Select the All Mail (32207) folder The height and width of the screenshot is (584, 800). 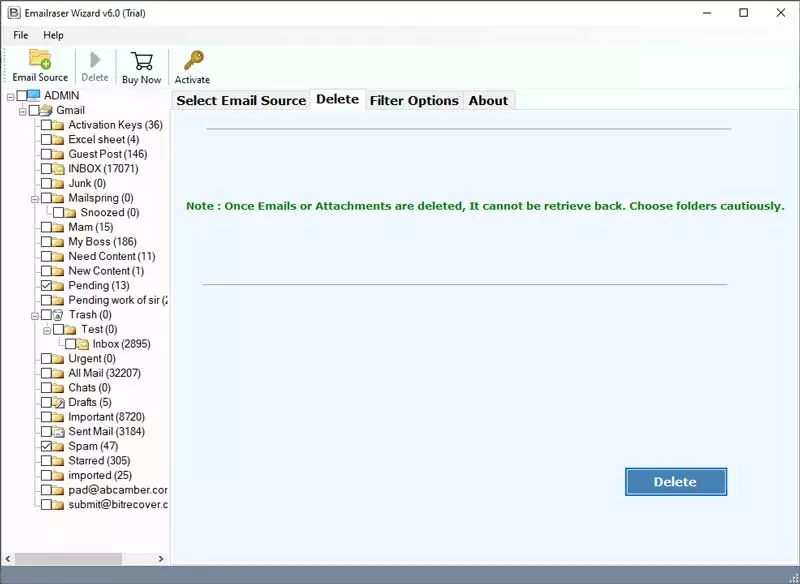coord(104,373)
